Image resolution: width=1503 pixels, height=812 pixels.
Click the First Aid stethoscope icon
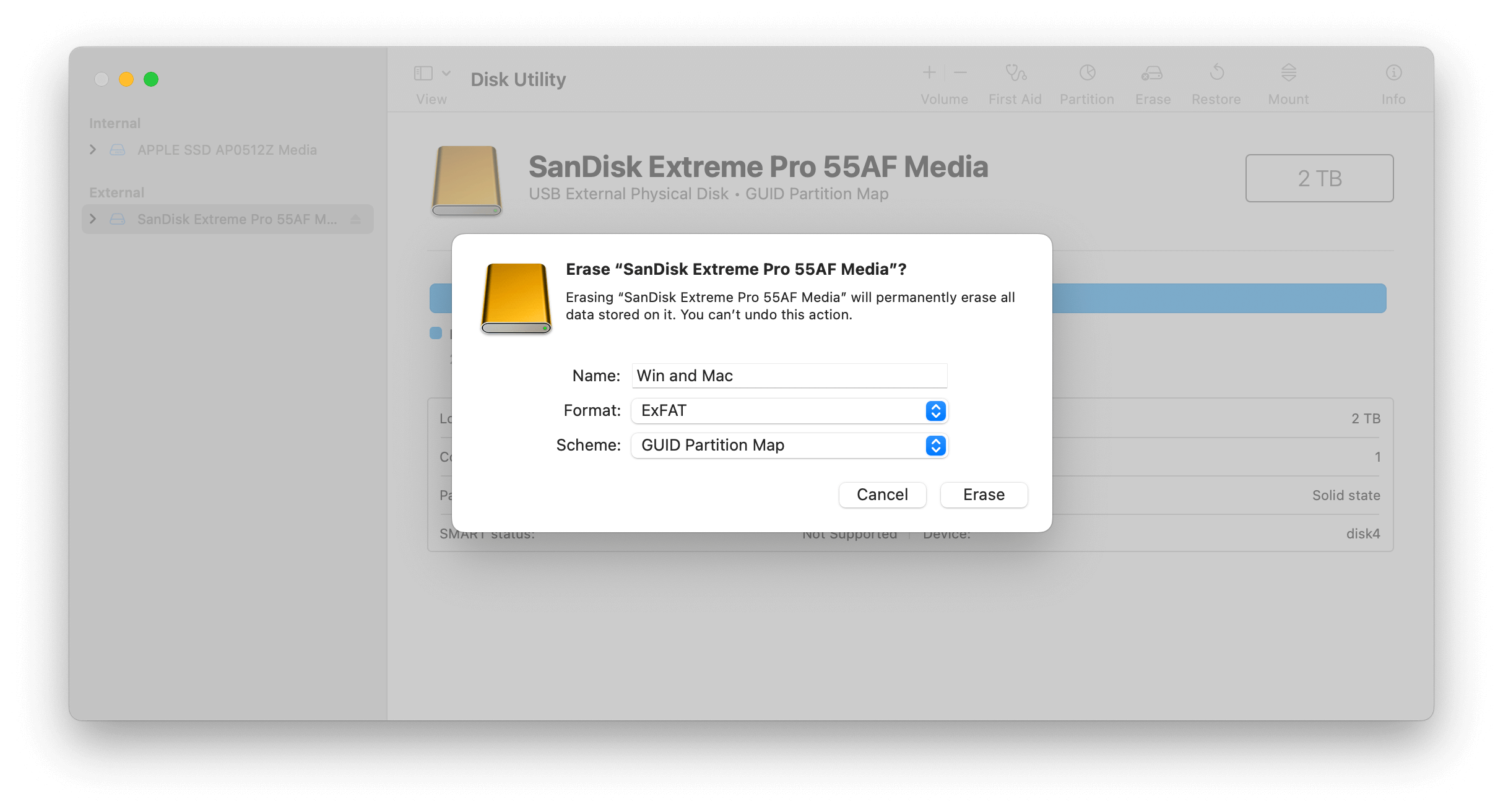[1015, 73]
